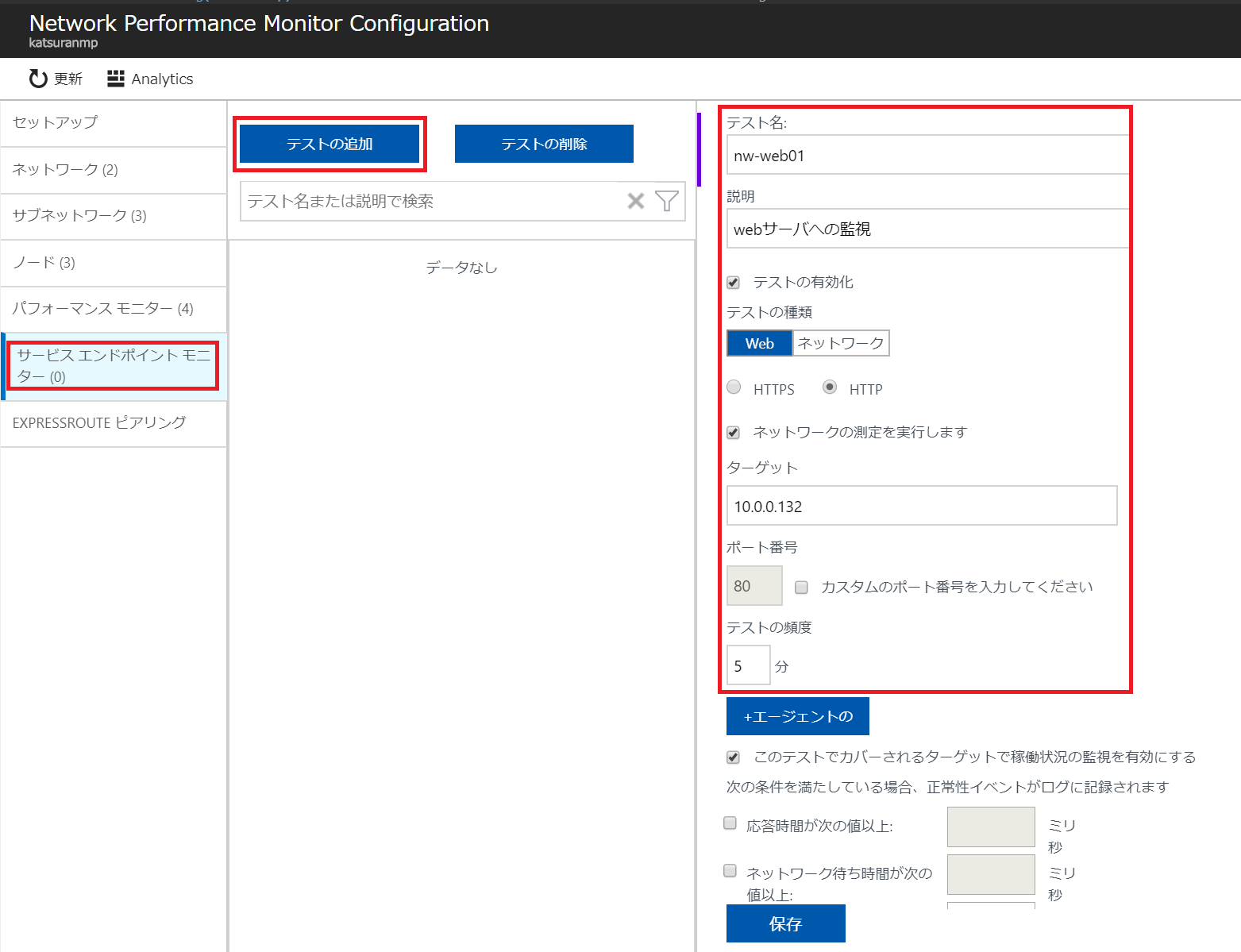Select the Web test type tab
The width and height of the screenshot is (1241, 952).
[759, 342]
